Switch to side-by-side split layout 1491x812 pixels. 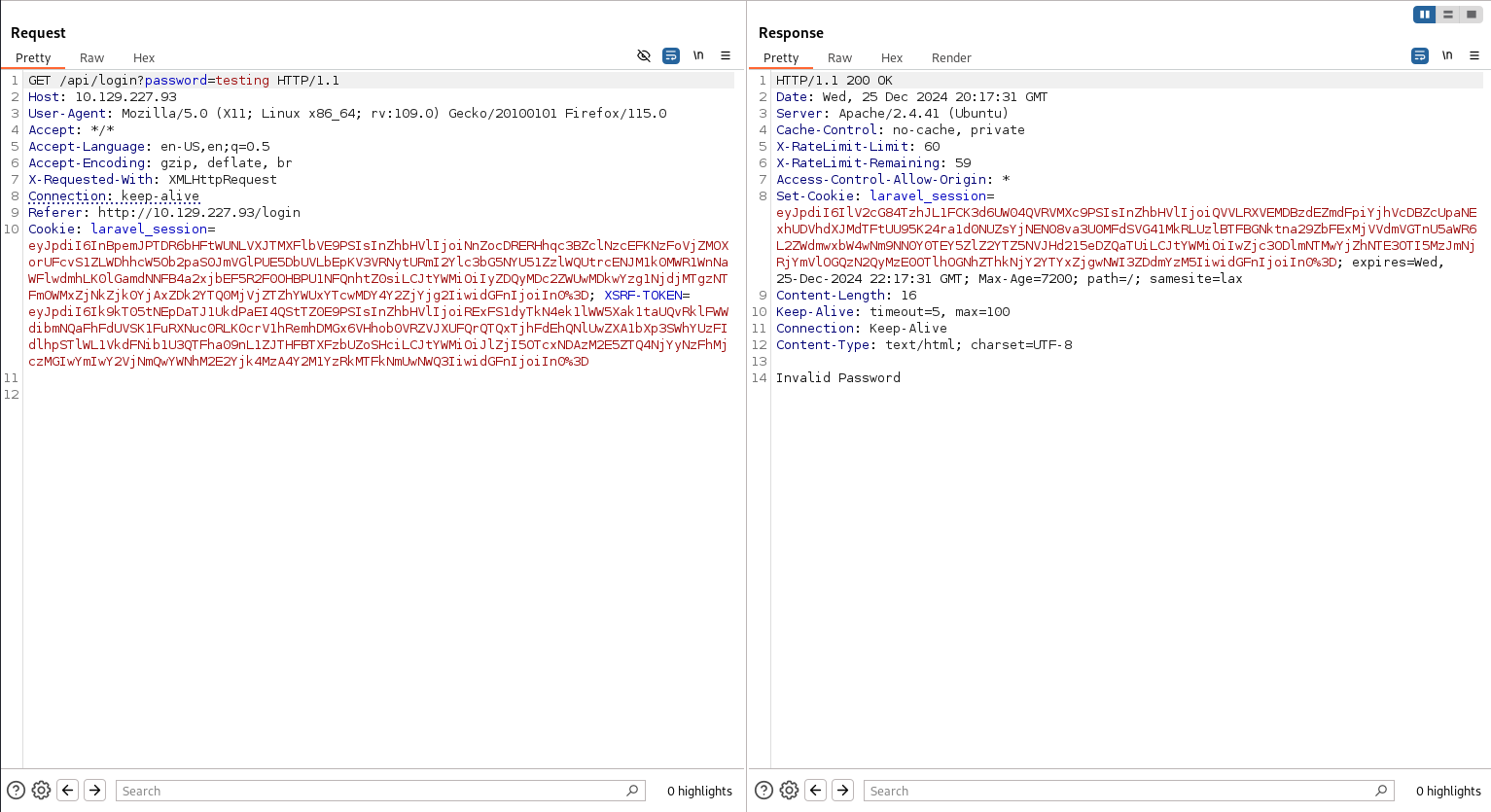tap(1425, 15)
